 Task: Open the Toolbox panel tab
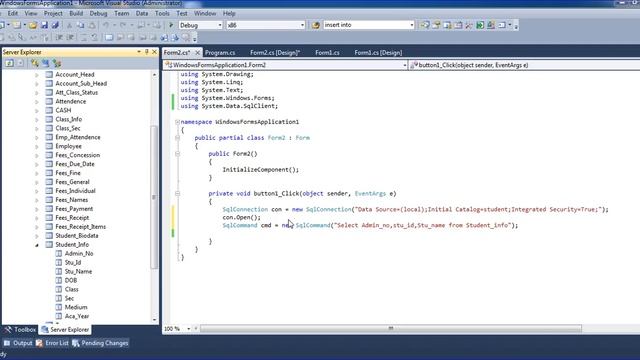[20, 329]
